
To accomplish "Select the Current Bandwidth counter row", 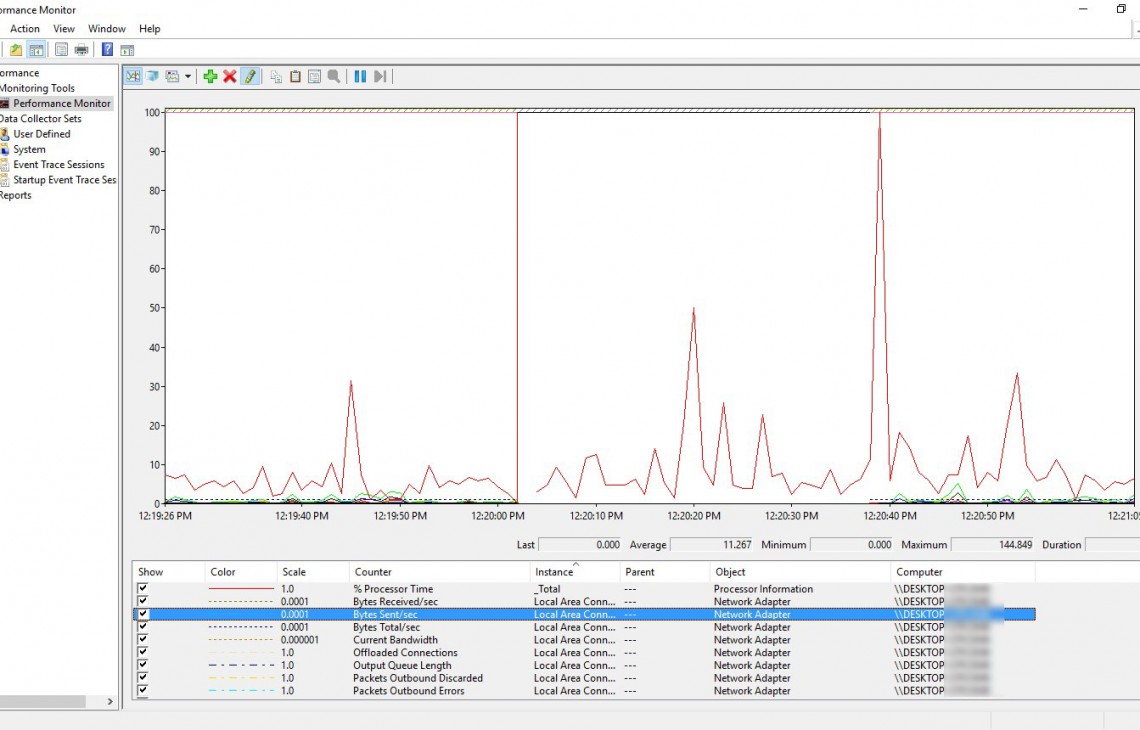I will pos(395,640).
